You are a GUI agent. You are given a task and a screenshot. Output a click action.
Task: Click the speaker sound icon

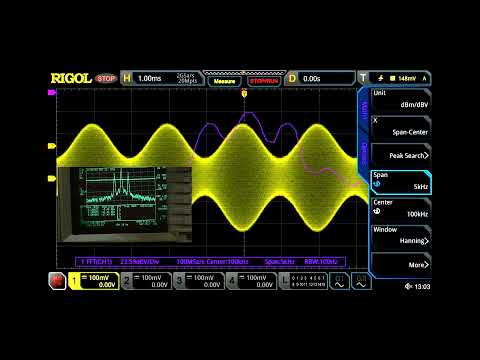point(408,286)
